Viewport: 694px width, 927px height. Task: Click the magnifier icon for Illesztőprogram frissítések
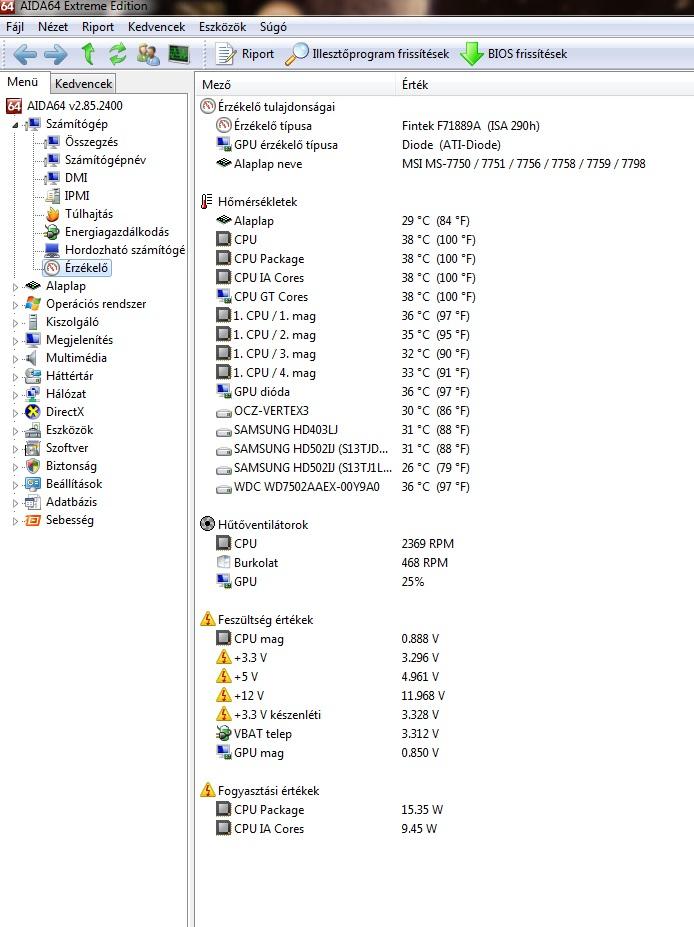point(297,54)
